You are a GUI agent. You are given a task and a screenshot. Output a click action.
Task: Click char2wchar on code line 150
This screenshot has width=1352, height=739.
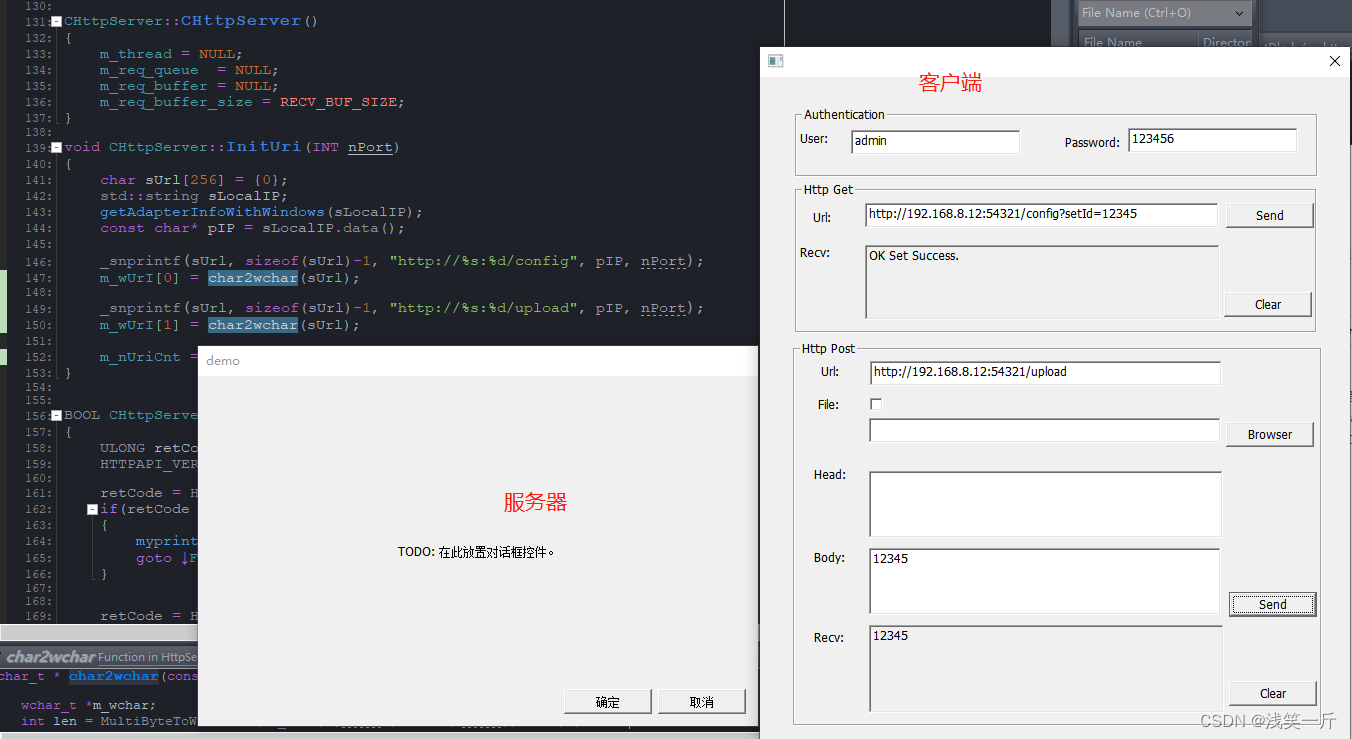click(x=253, y=325)
